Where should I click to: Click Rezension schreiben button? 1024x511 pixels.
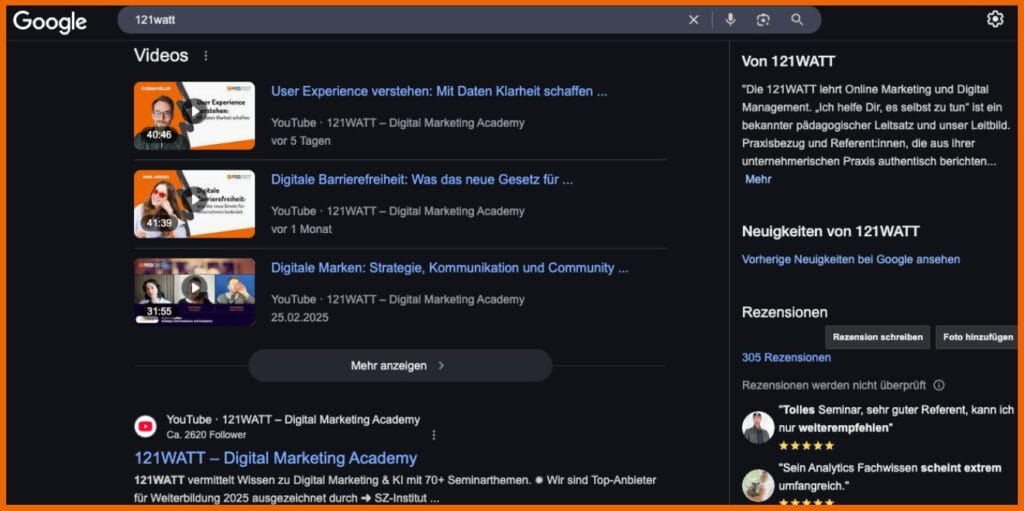(x=877, y=337)
